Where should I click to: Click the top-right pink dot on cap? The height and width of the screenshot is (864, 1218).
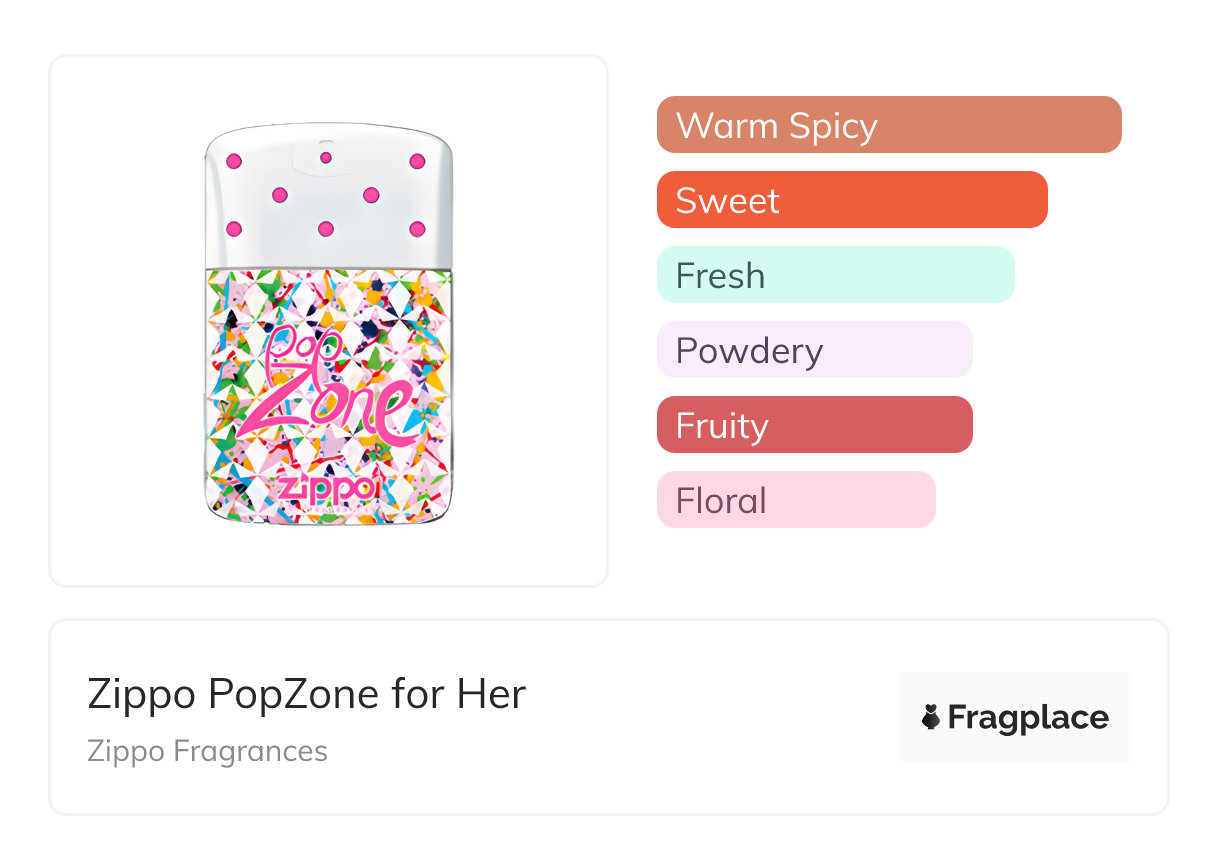417,161
